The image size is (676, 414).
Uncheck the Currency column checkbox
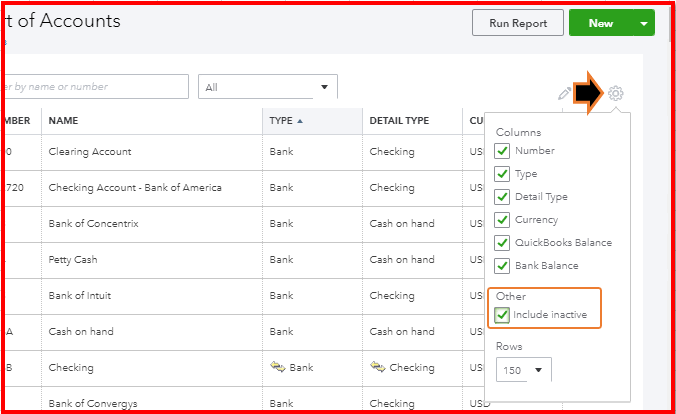click(x=503, y=220)
